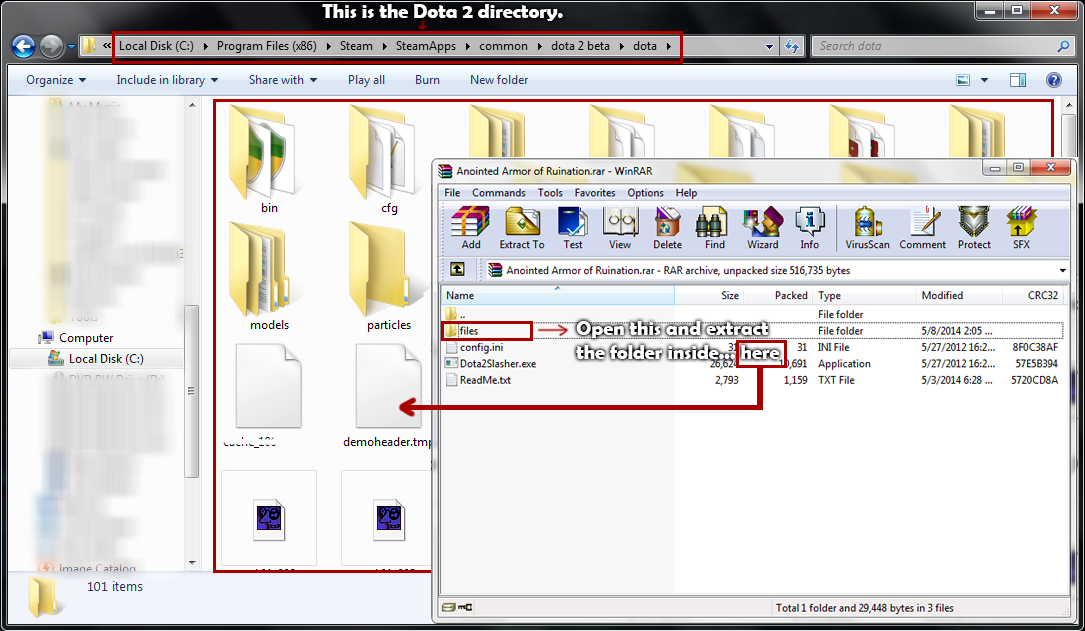Select the files folder row in WinRAR
This screenshot has width=1085, height=631.
pos(753,331)
